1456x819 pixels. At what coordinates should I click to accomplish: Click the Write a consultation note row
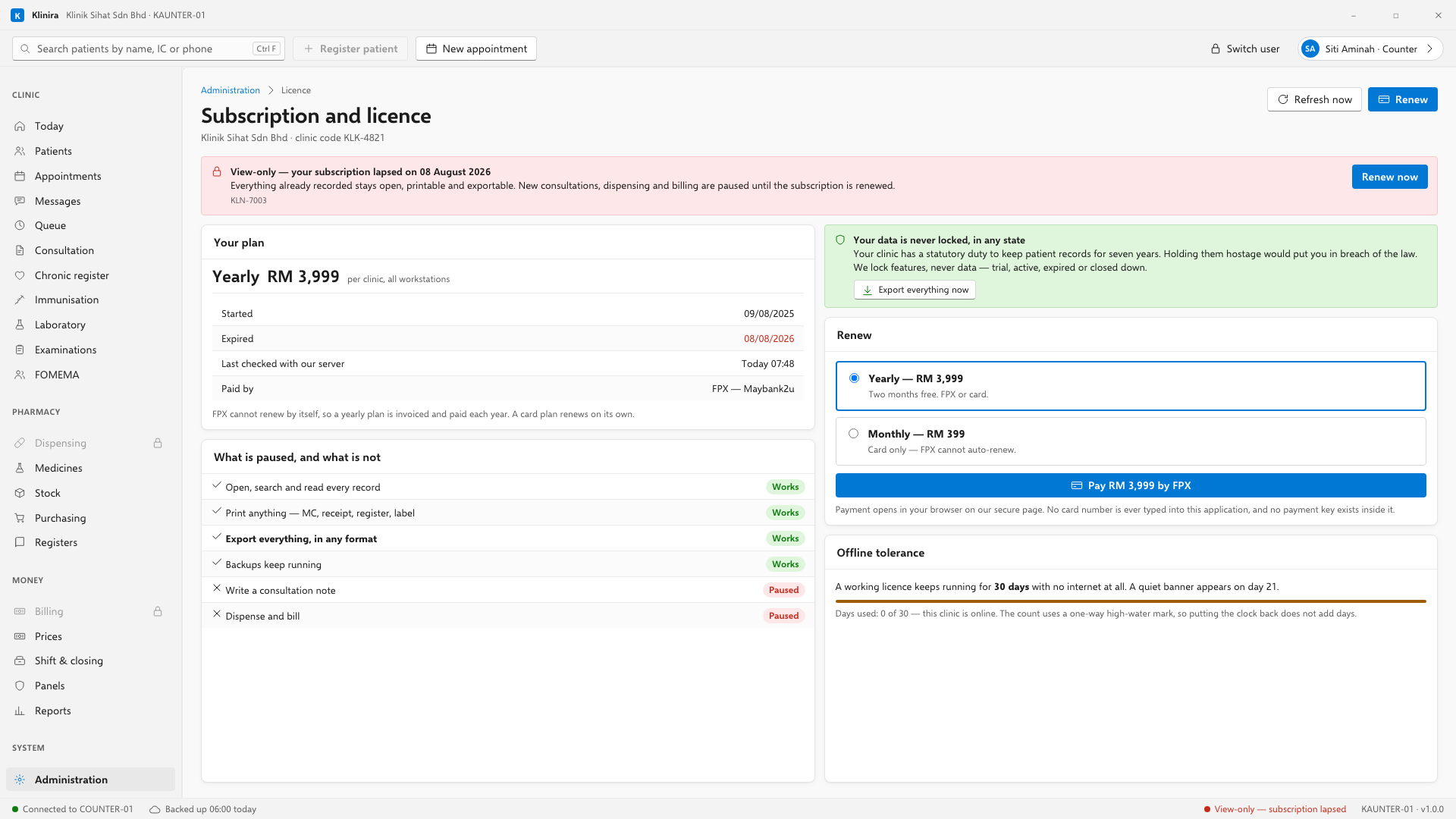pos(508,590)
